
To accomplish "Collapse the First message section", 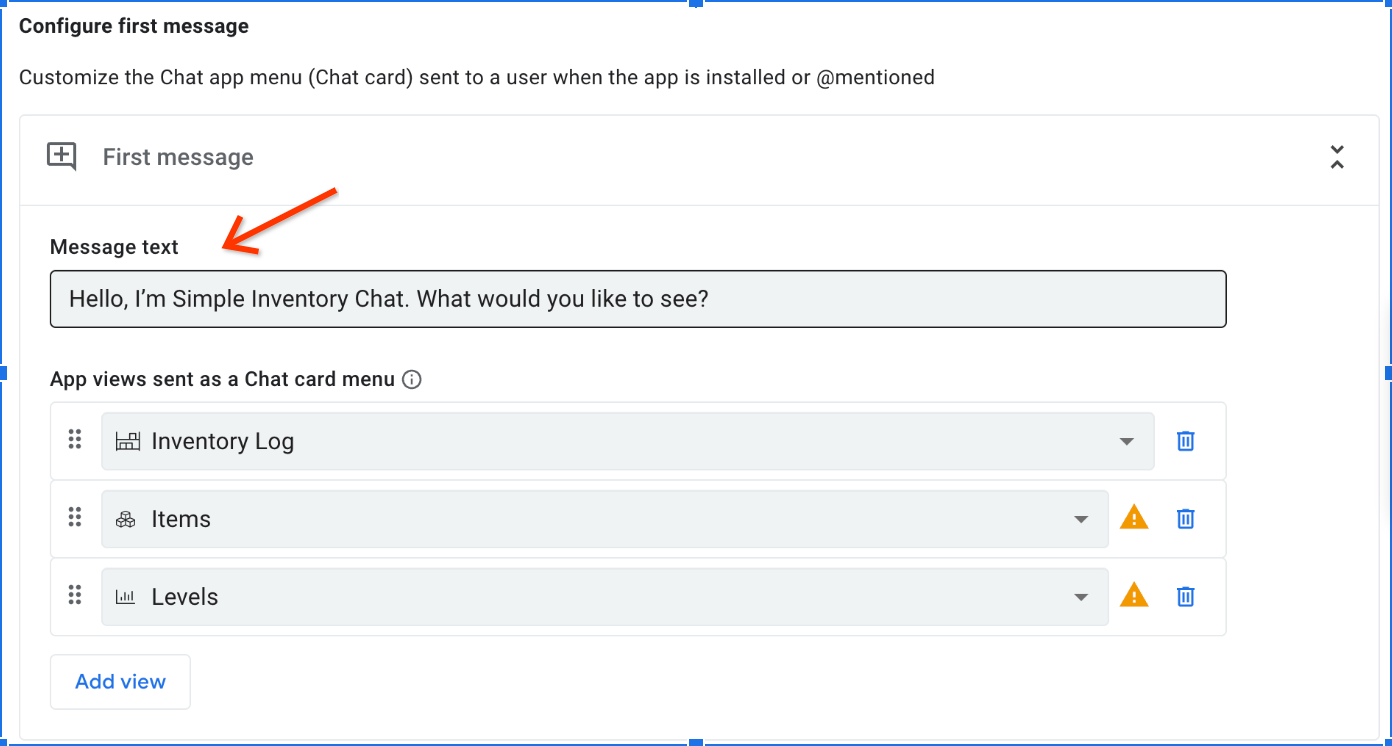I will [1337, 157].
